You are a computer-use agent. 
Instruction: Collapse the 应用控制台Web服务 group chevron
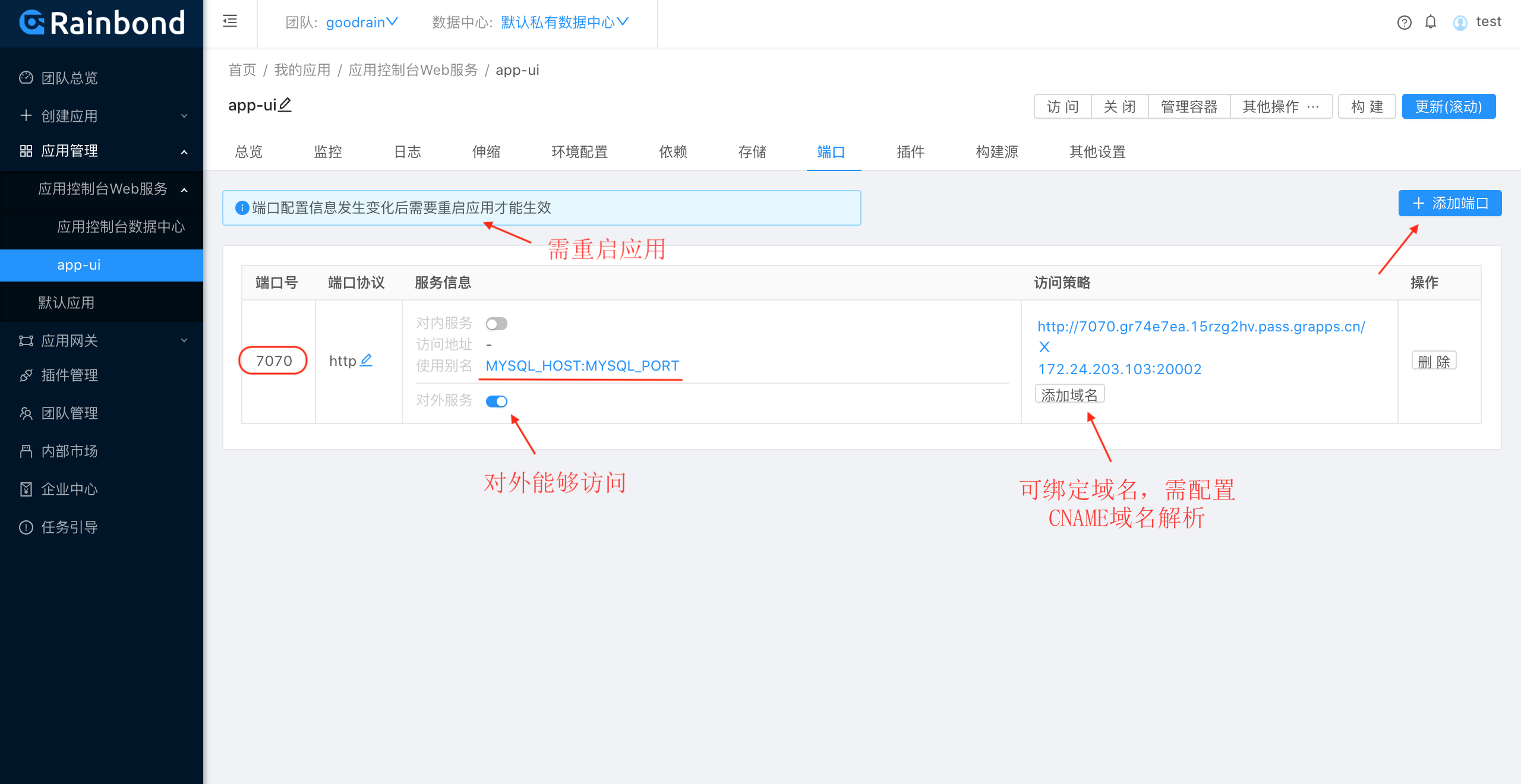click(184, 190)
